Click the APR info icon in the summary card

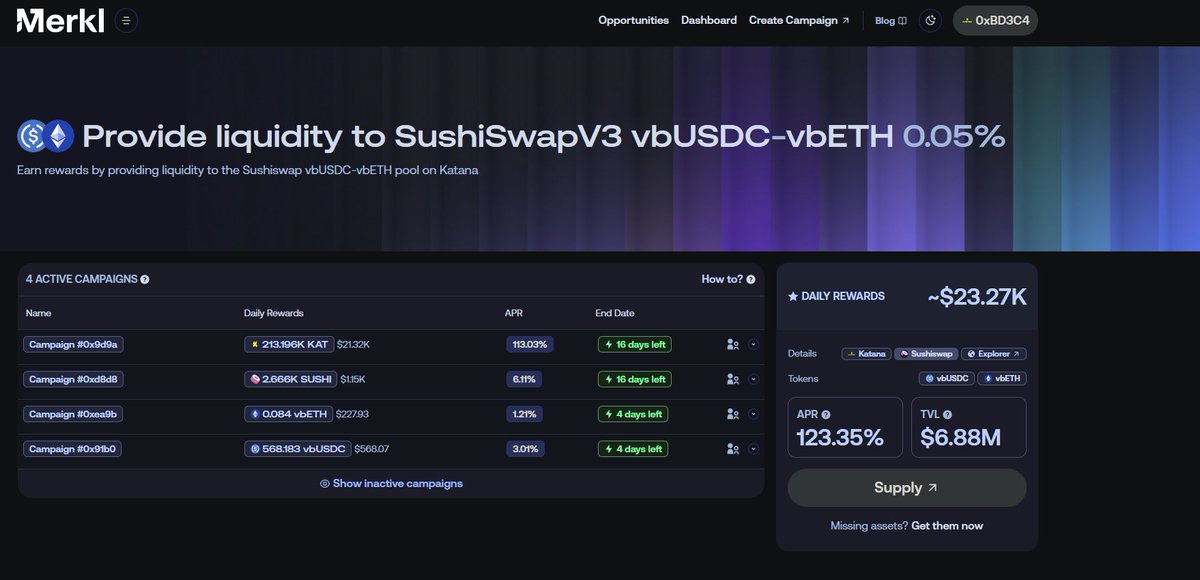(x=826, y=414)
